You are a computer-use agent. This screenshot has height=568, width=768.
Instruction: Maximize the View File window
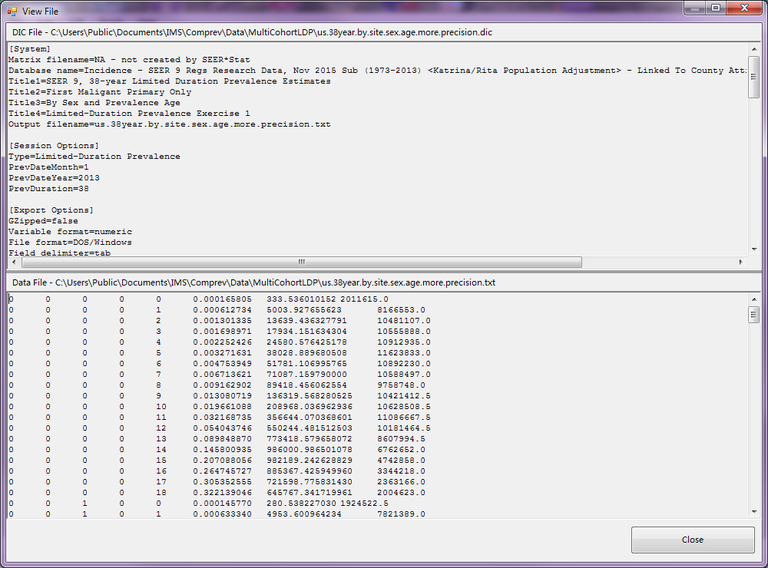tap(715, 8)
